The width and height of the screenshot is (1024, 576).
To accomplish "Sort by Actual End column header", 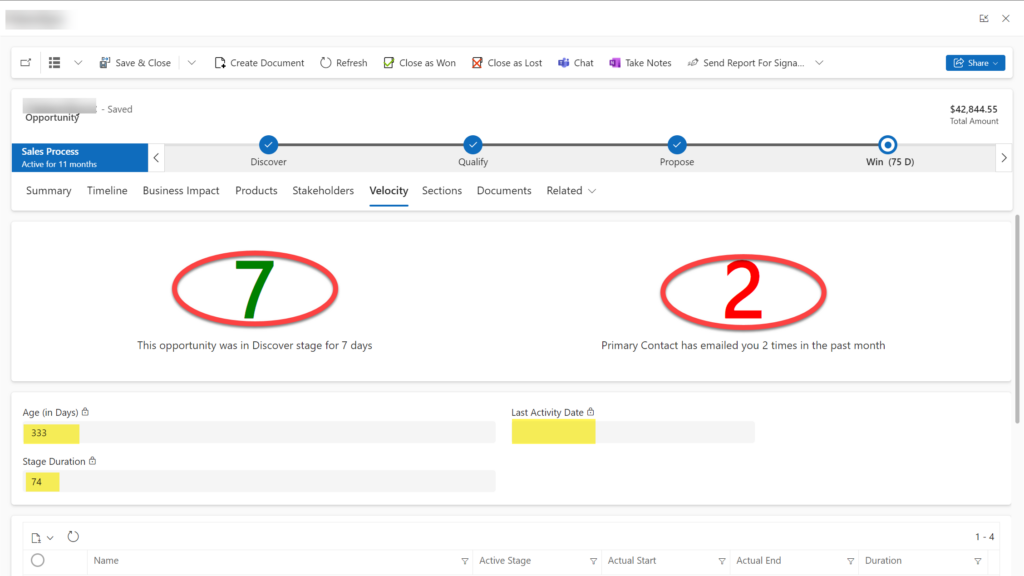I will coord(758,560).
